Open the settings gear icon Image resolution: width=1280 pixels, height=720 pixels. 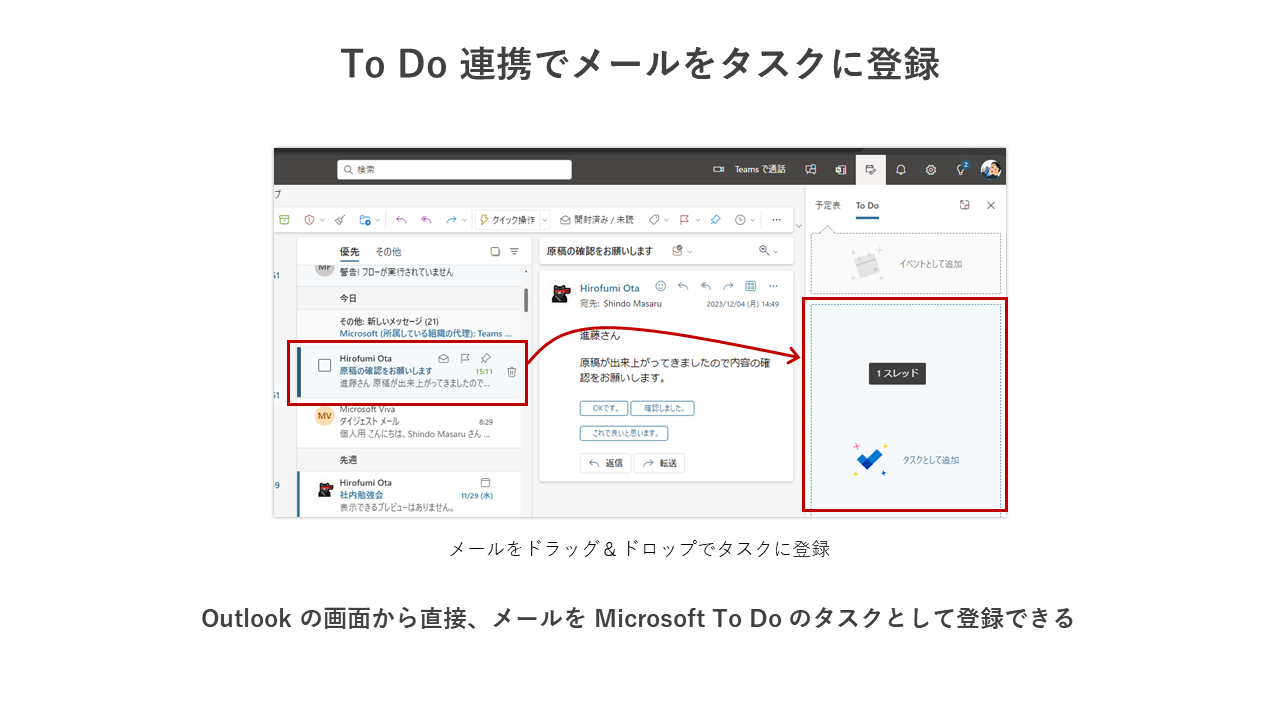931,170
